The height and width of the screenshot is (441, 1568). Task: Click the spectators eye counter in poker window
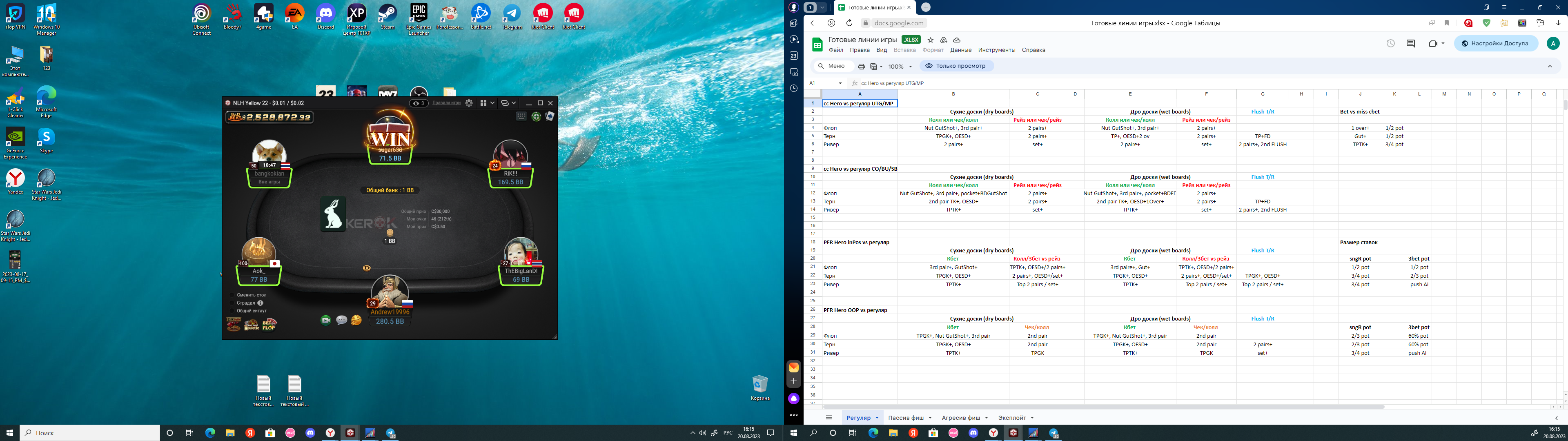(x=418, y=103)
